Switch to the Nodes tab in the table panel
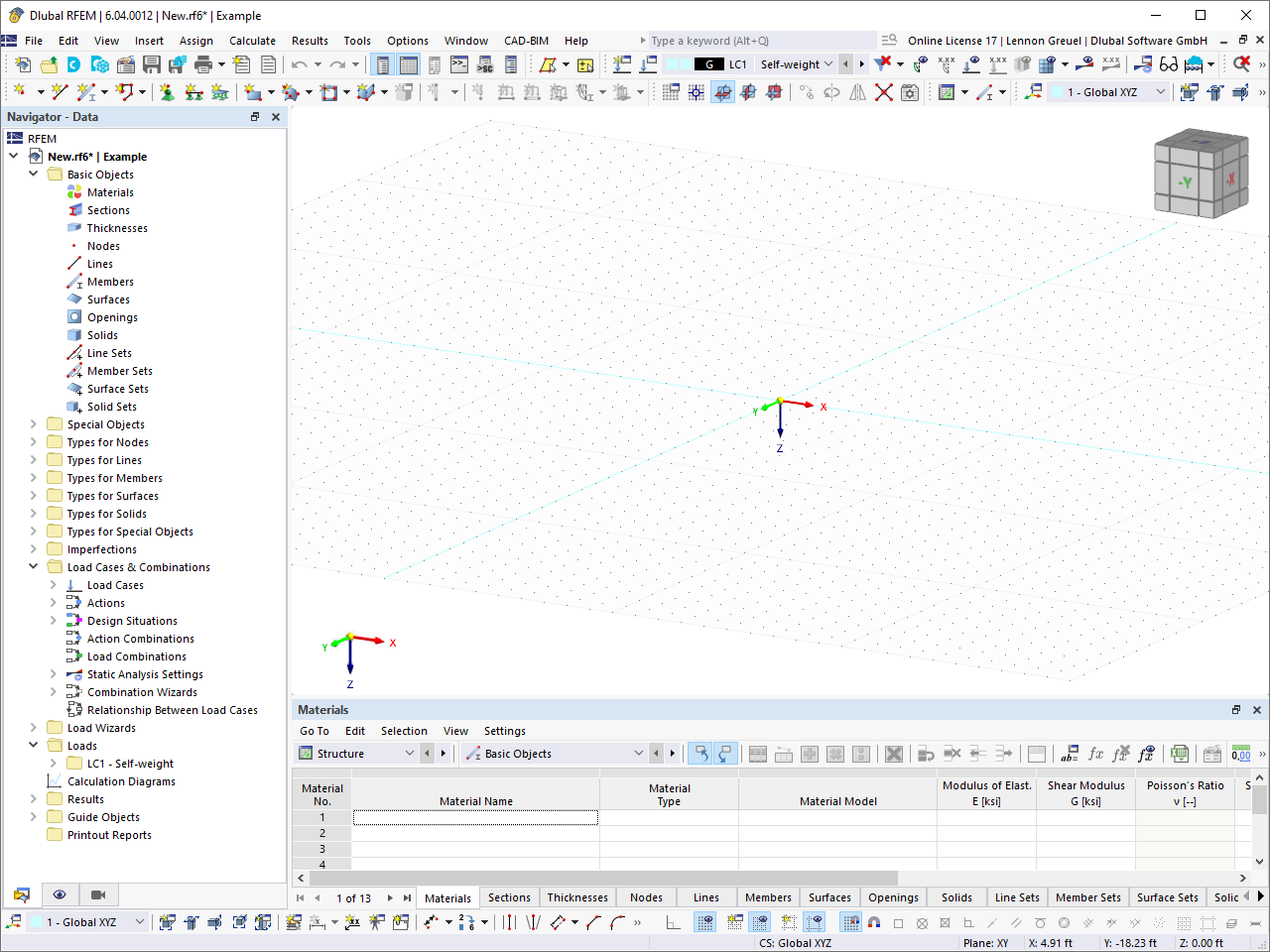Image resolution: width=1270 pixels, height=952 pixels. click(x=646, y=897)
